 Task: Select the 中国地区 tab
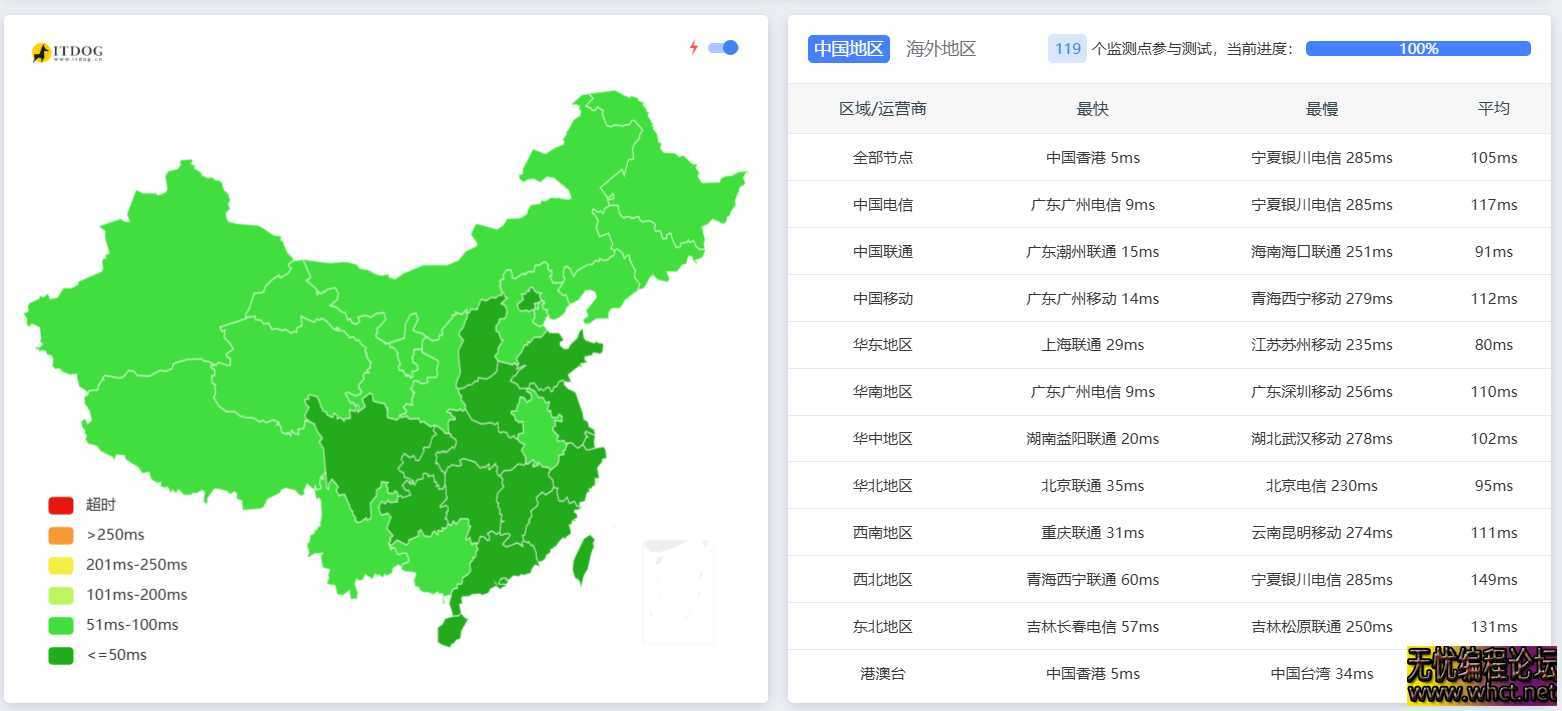(848, 49)
